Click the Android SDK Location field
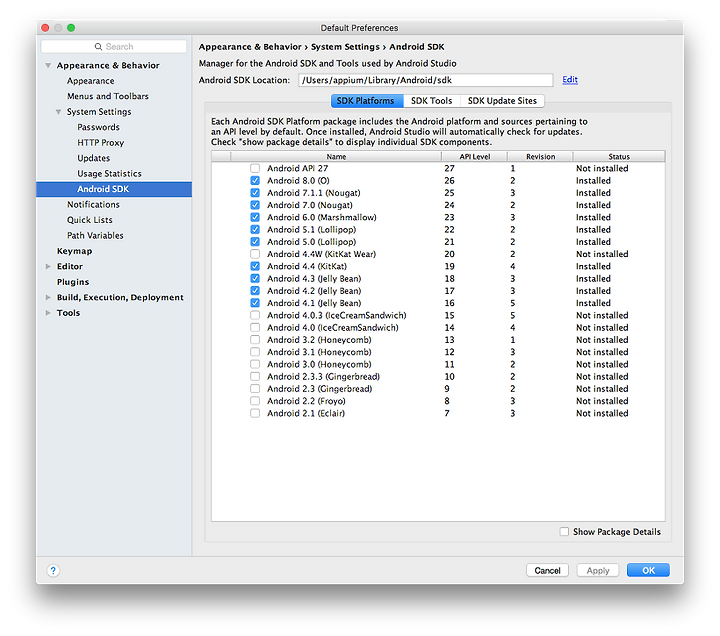 (x=426, y=80)
